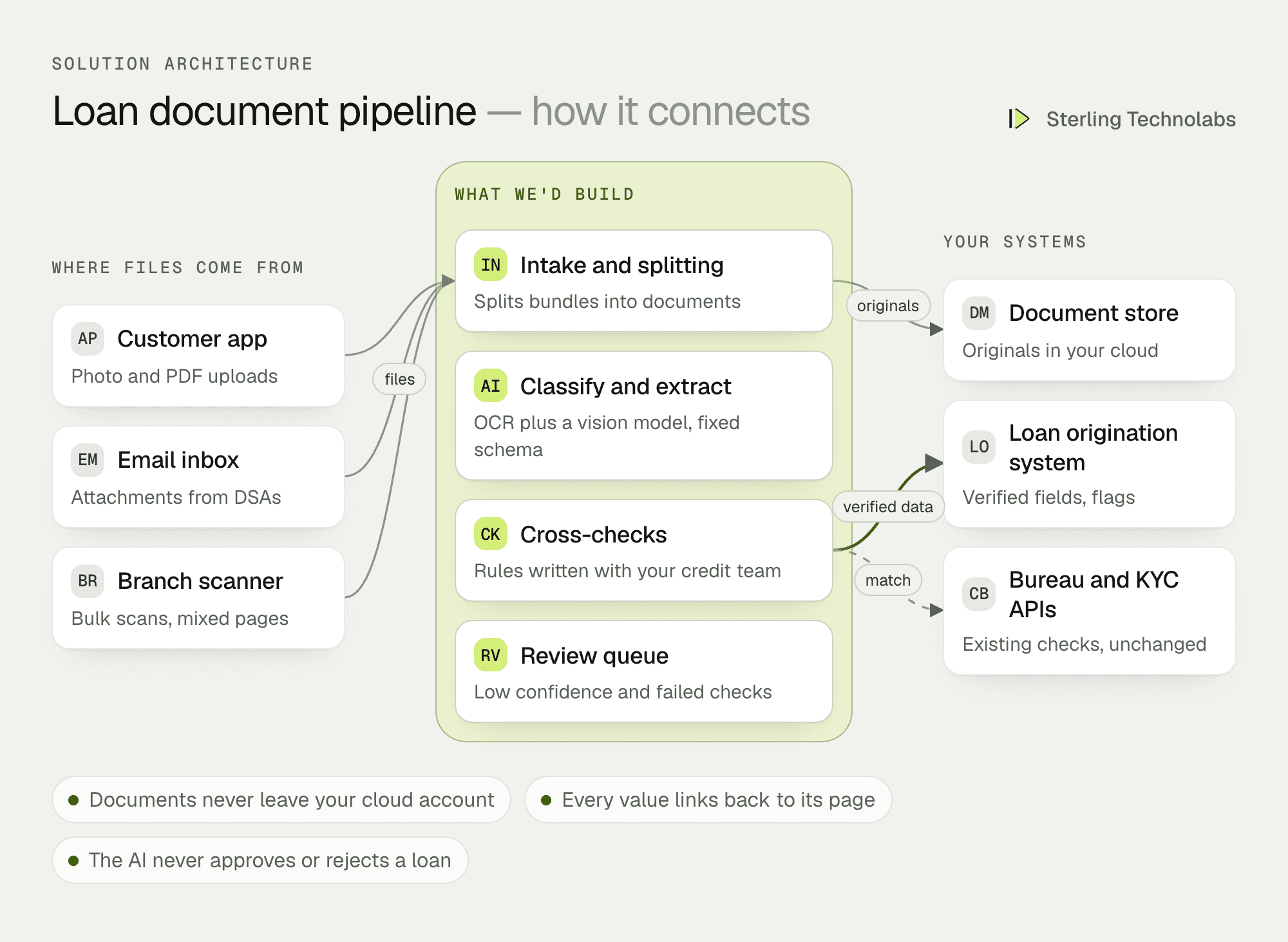Image resolution: width=1288 pixels, height=942 pixels.
Task: Click the Sterling Technolabs logo mark
Action: click(1019, 119)
